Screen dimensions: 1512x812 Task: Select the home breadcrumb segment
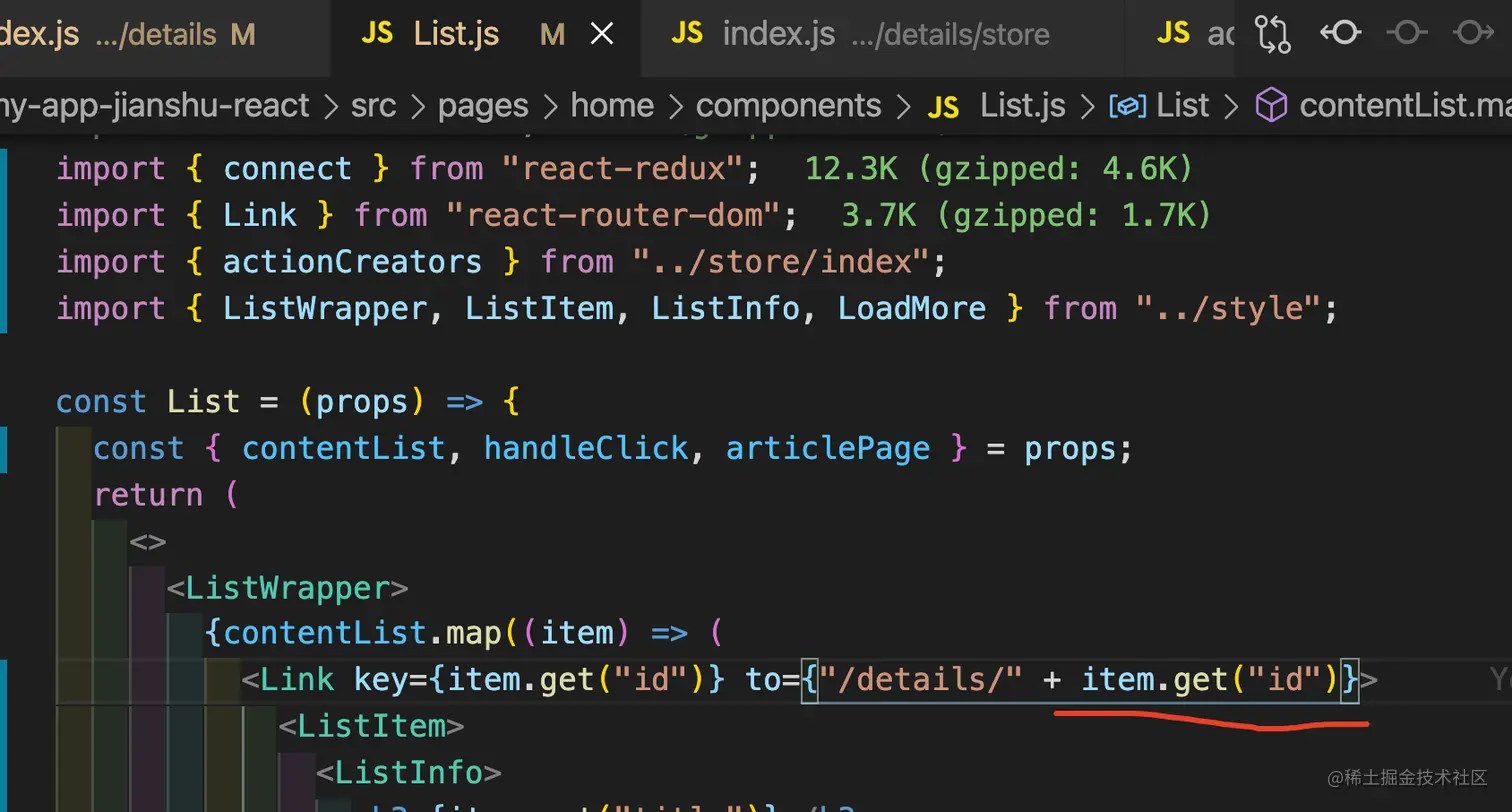click(612, 105)
